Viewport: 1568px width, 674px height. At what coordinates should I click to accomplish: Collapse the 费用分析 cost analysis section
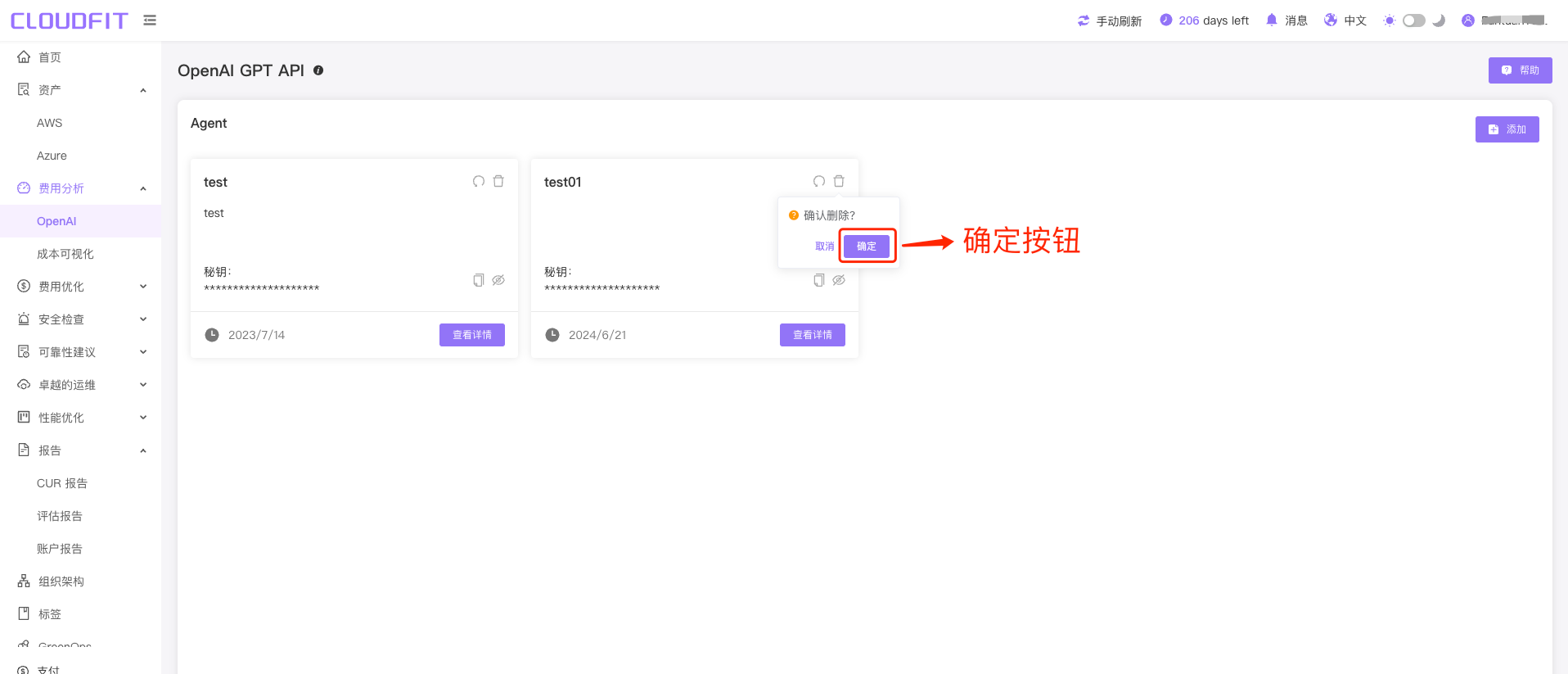click(x=80, y=188)
